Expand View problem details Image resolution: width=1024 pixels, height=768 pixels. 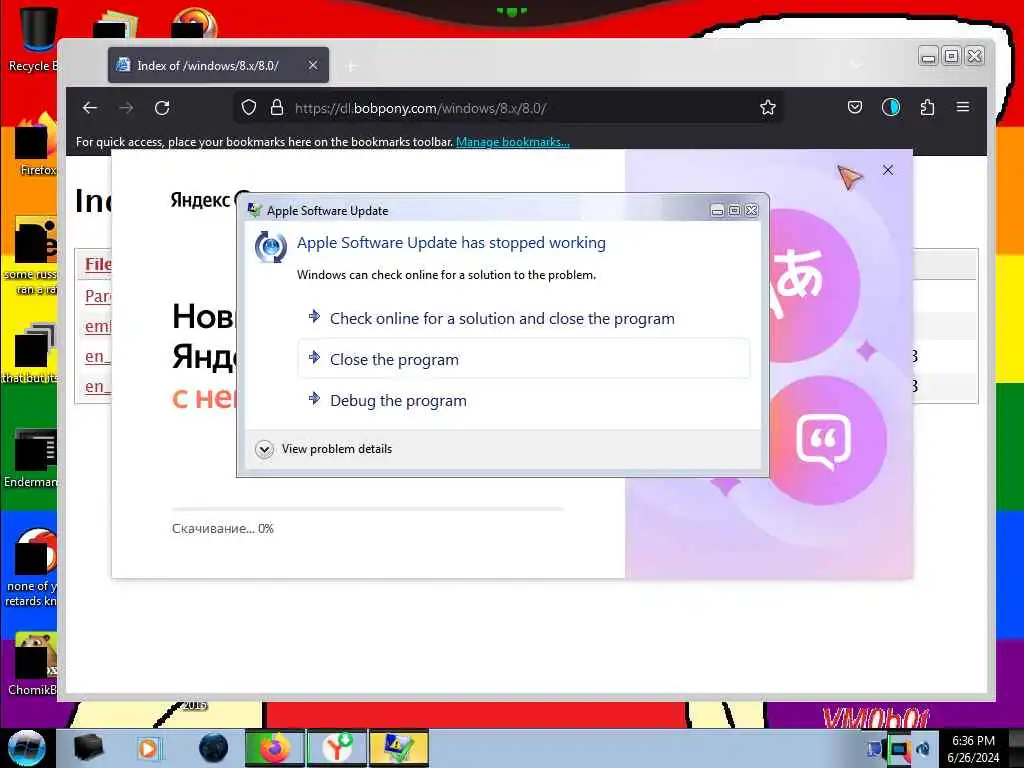tap(324, 449)
